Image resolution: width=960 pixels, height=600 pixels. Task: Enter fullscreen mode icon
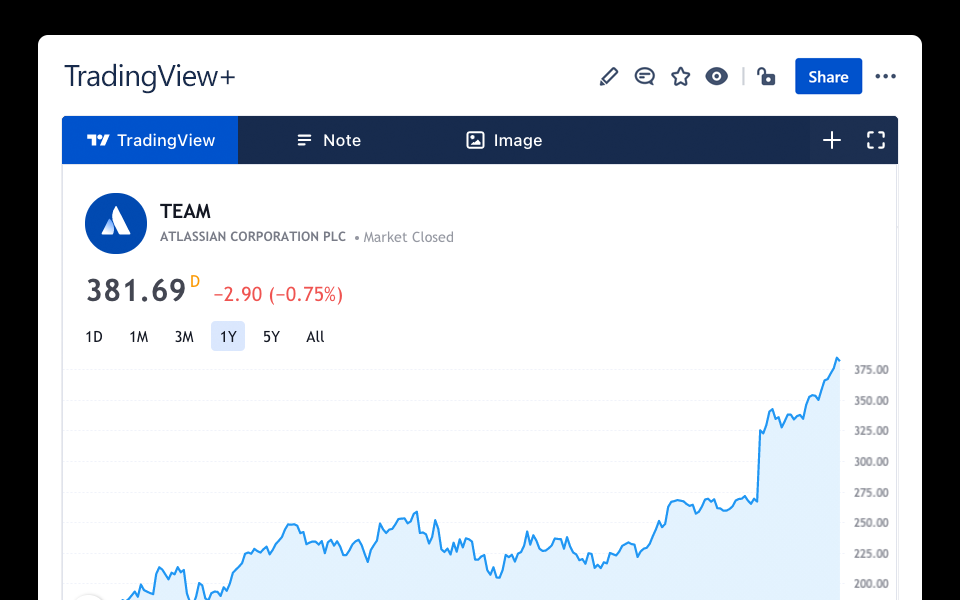pos(876,140)
